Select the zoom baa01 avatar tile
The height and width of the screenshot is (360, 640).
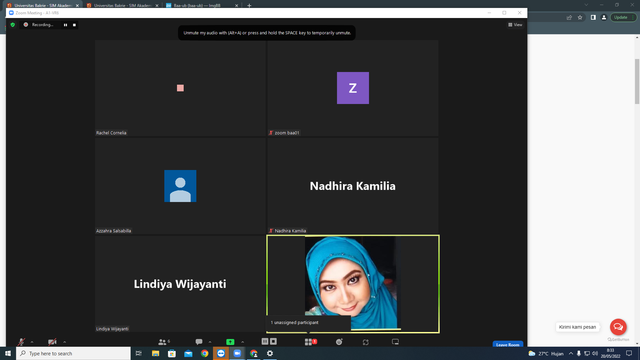coord(353,88)
